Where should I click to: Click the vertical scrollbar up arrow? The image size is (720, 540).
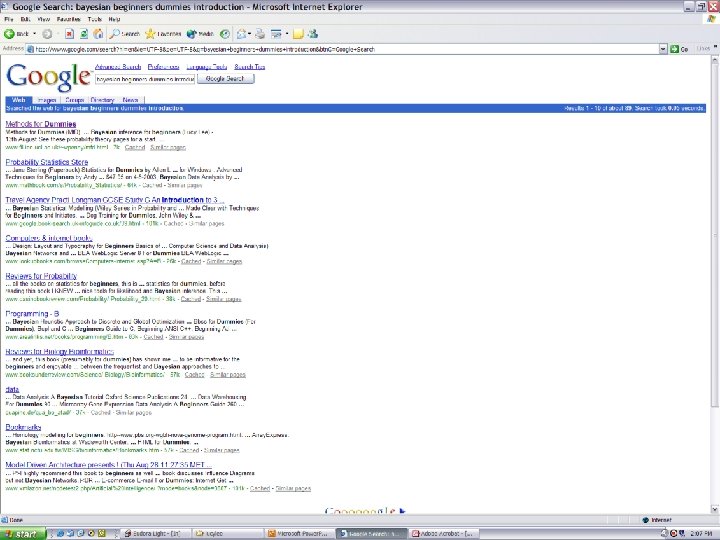pos(714,60)
